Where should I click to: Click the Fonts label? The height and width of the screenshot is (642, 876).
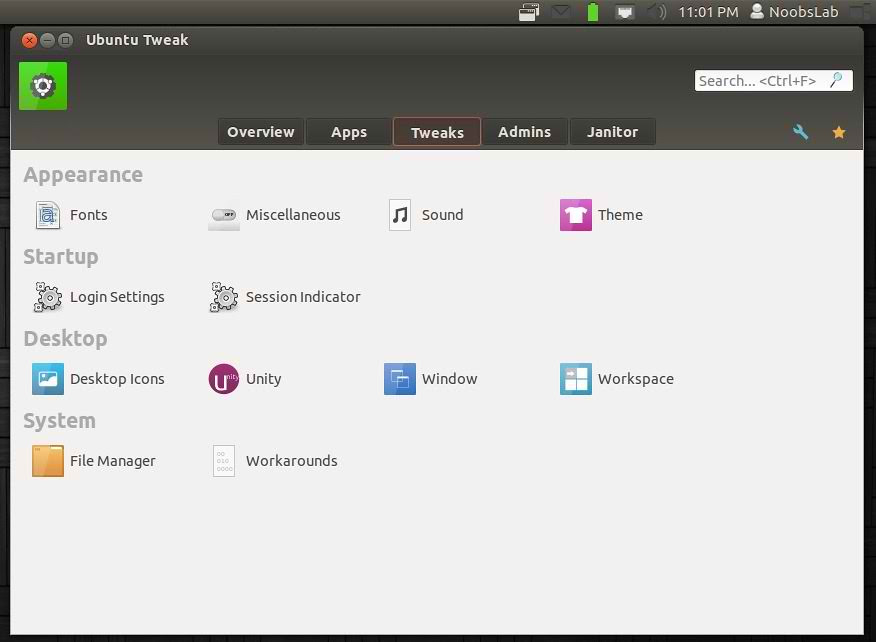click(89, 215)
